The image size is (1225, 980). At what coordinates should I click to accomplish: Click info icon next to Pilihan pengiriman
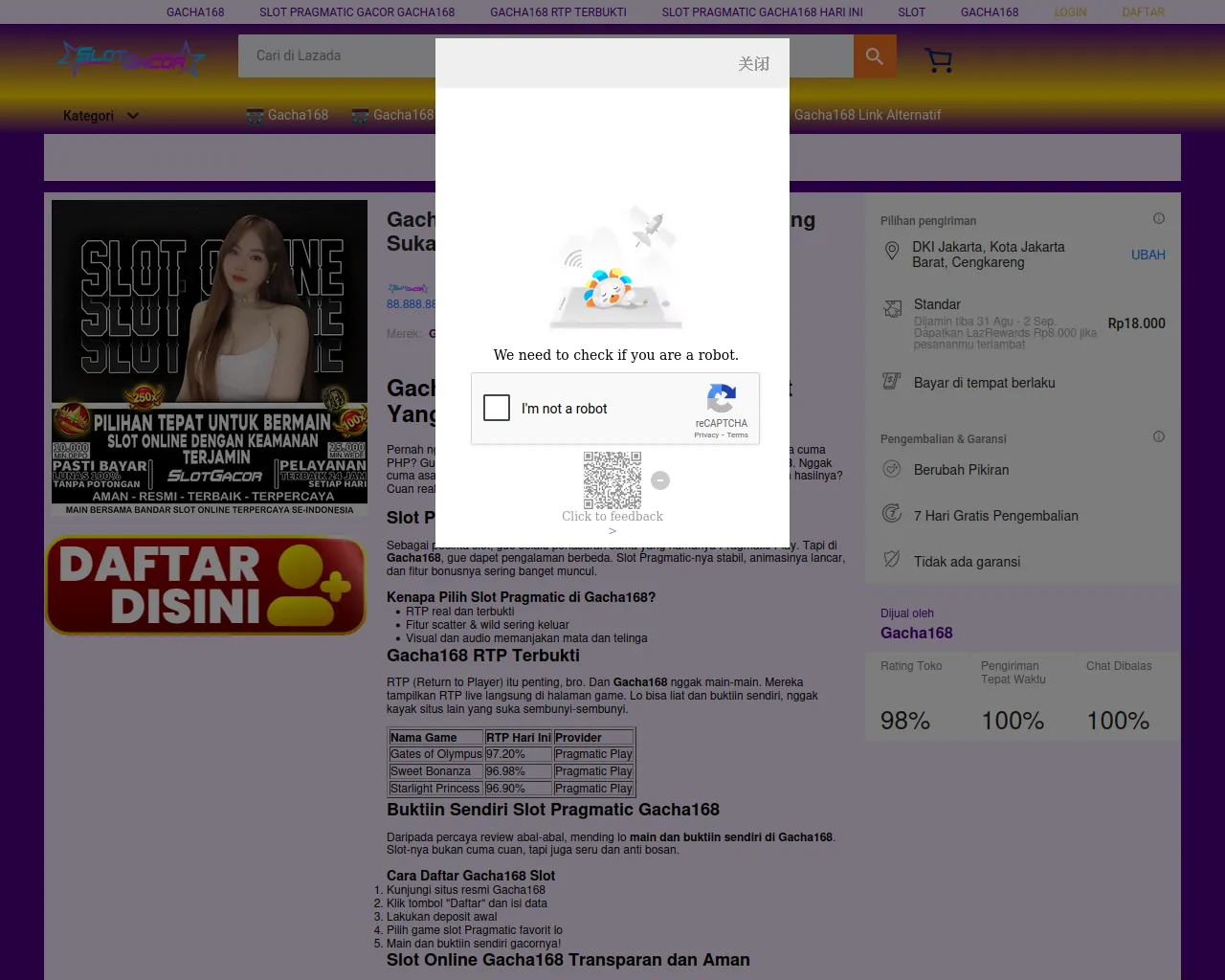tap(1159, 218)
